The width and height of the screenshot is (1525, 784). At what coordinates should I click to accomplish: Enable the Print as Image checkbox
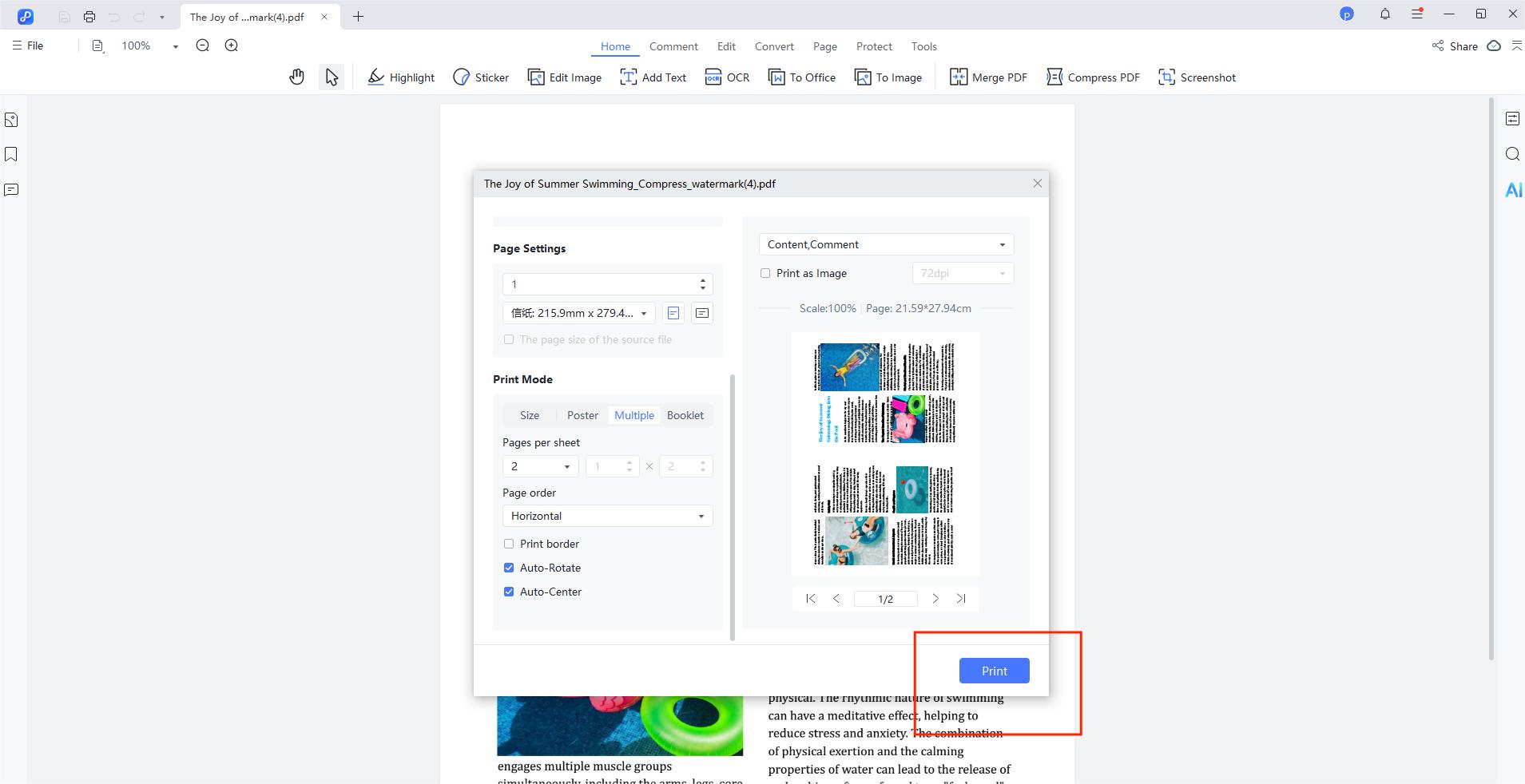[765, 273]
